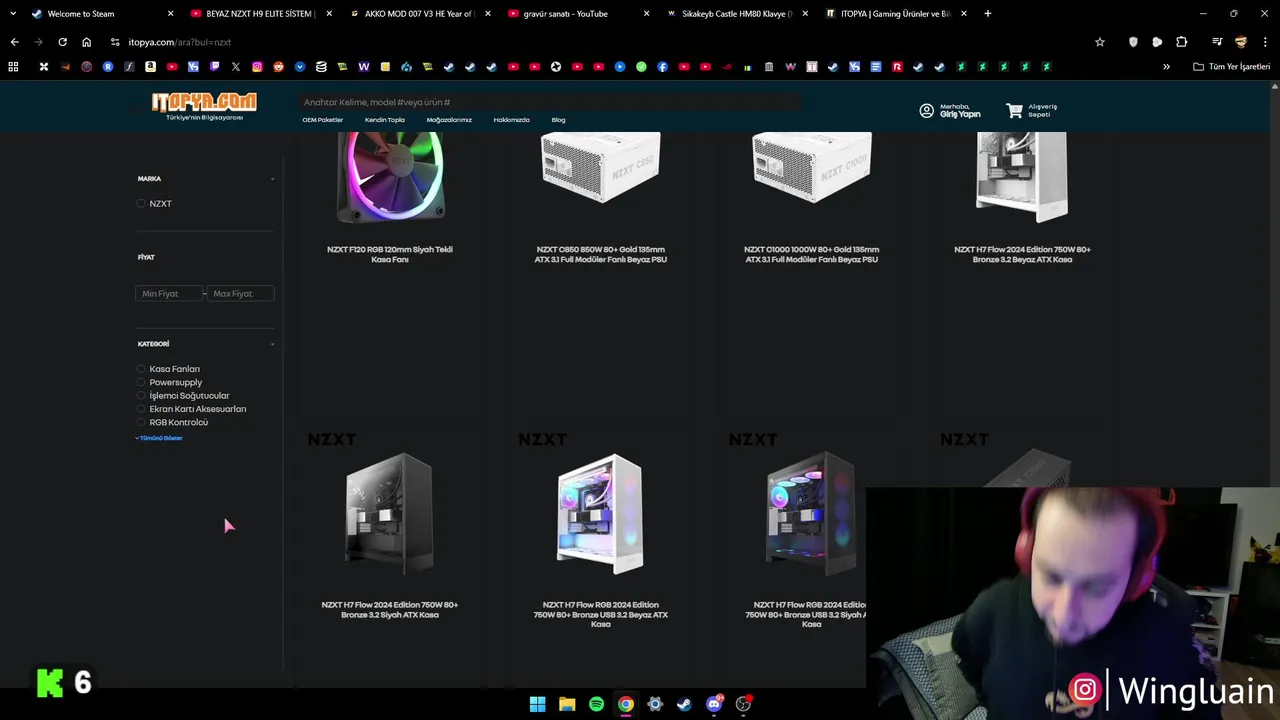
Task: Click the user account icon
Action: (x=926, y=111)
